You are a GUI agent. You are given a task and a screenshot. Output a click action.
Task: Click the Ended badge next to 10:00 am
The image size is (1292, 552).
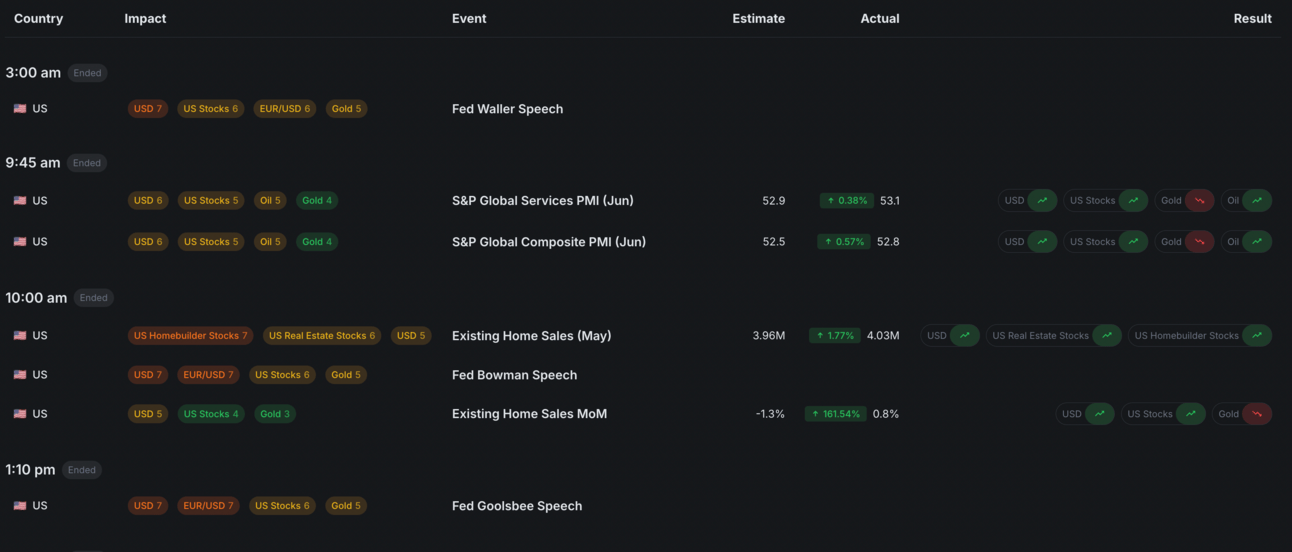click(93, 298)
